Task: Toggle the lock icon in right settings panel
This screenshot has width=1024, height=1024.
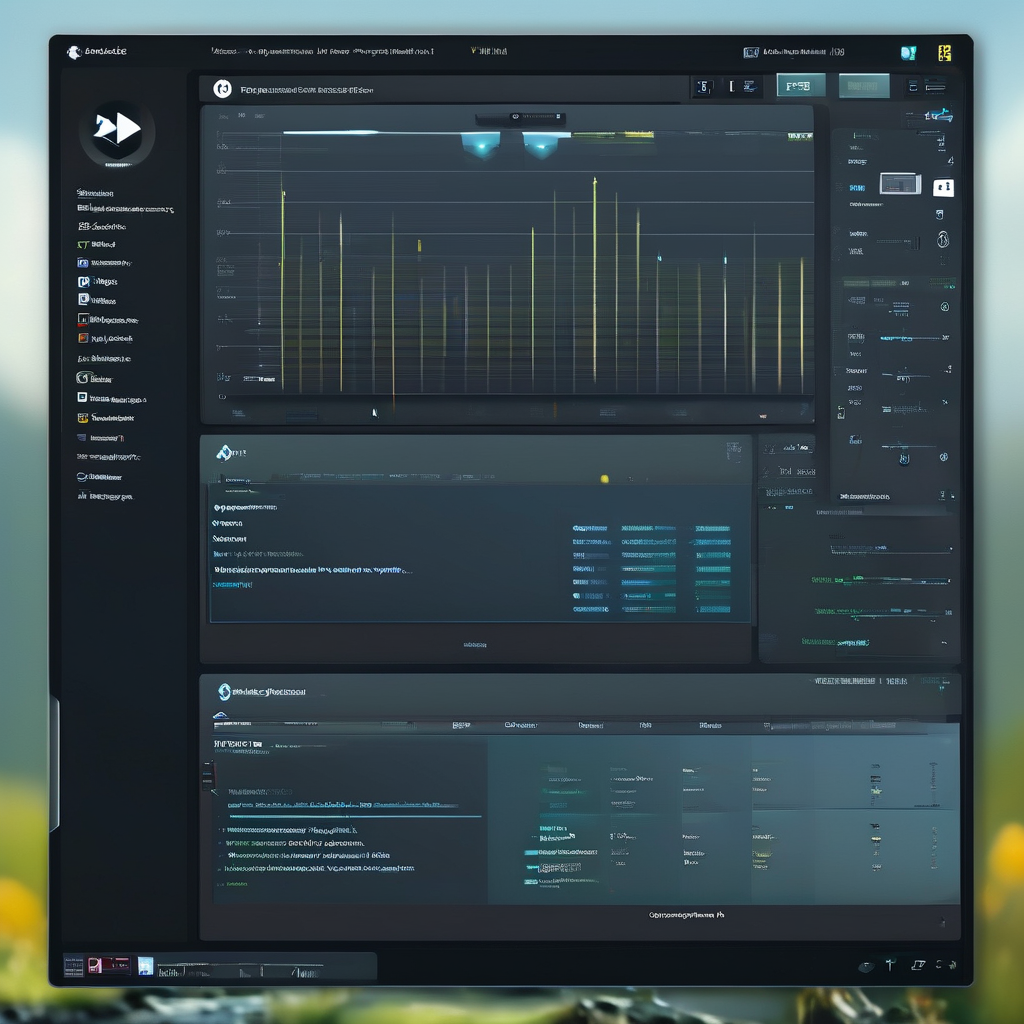Action: 941,240
